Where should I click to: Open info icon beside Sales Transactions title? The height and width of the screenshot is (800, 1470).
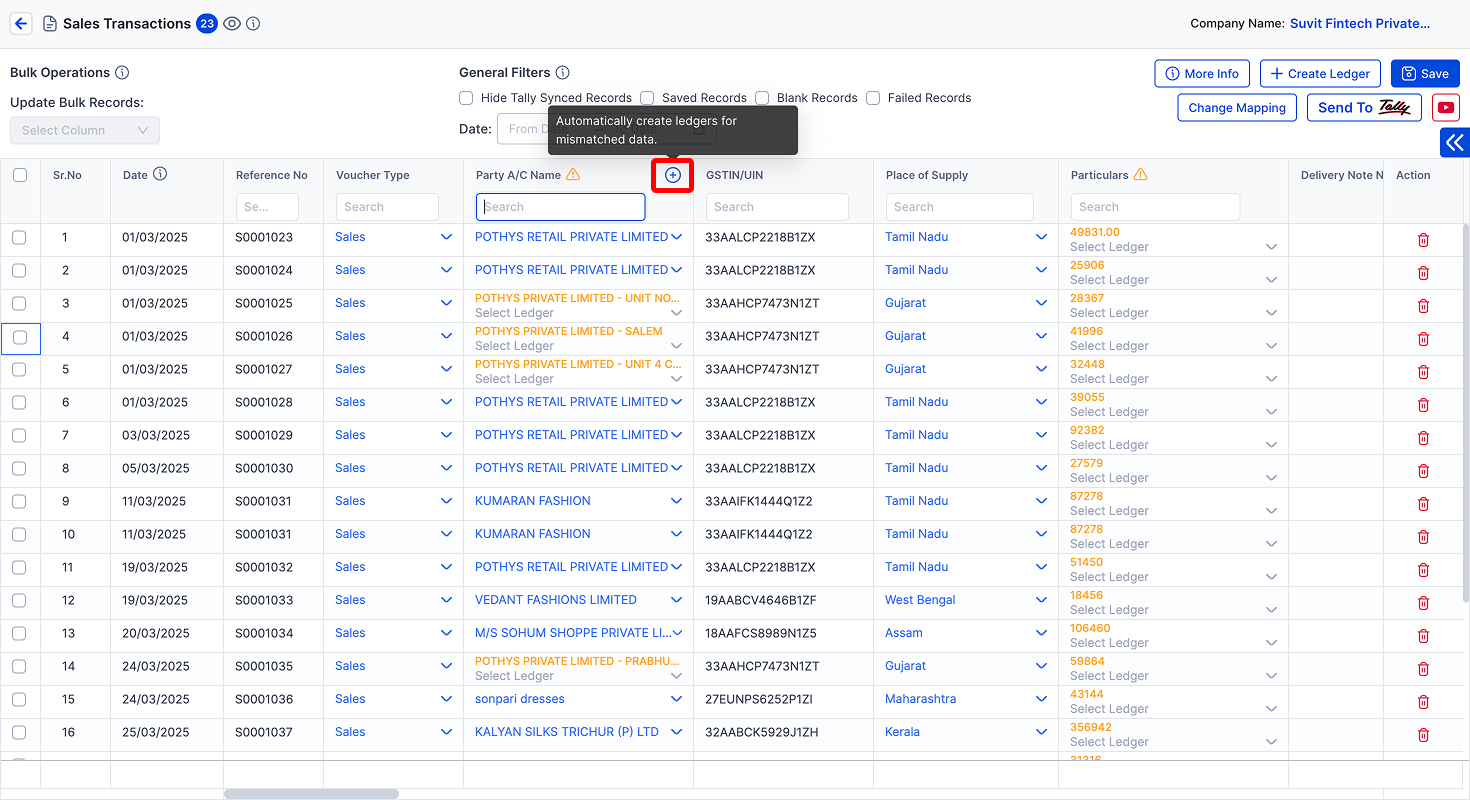[253, 24]
